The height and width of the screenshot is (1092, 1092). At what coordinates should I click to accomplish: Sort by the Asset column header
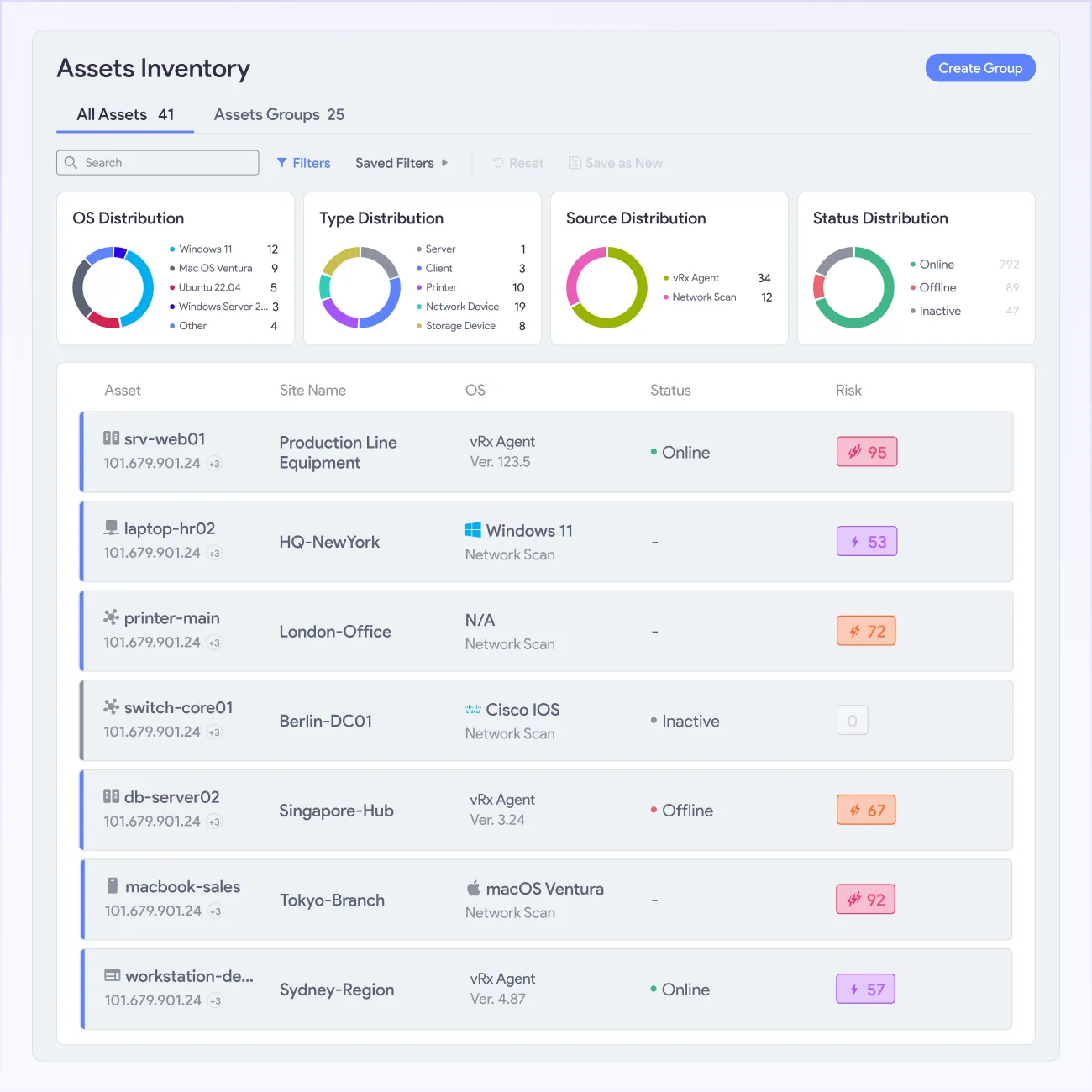pos(123,391)
